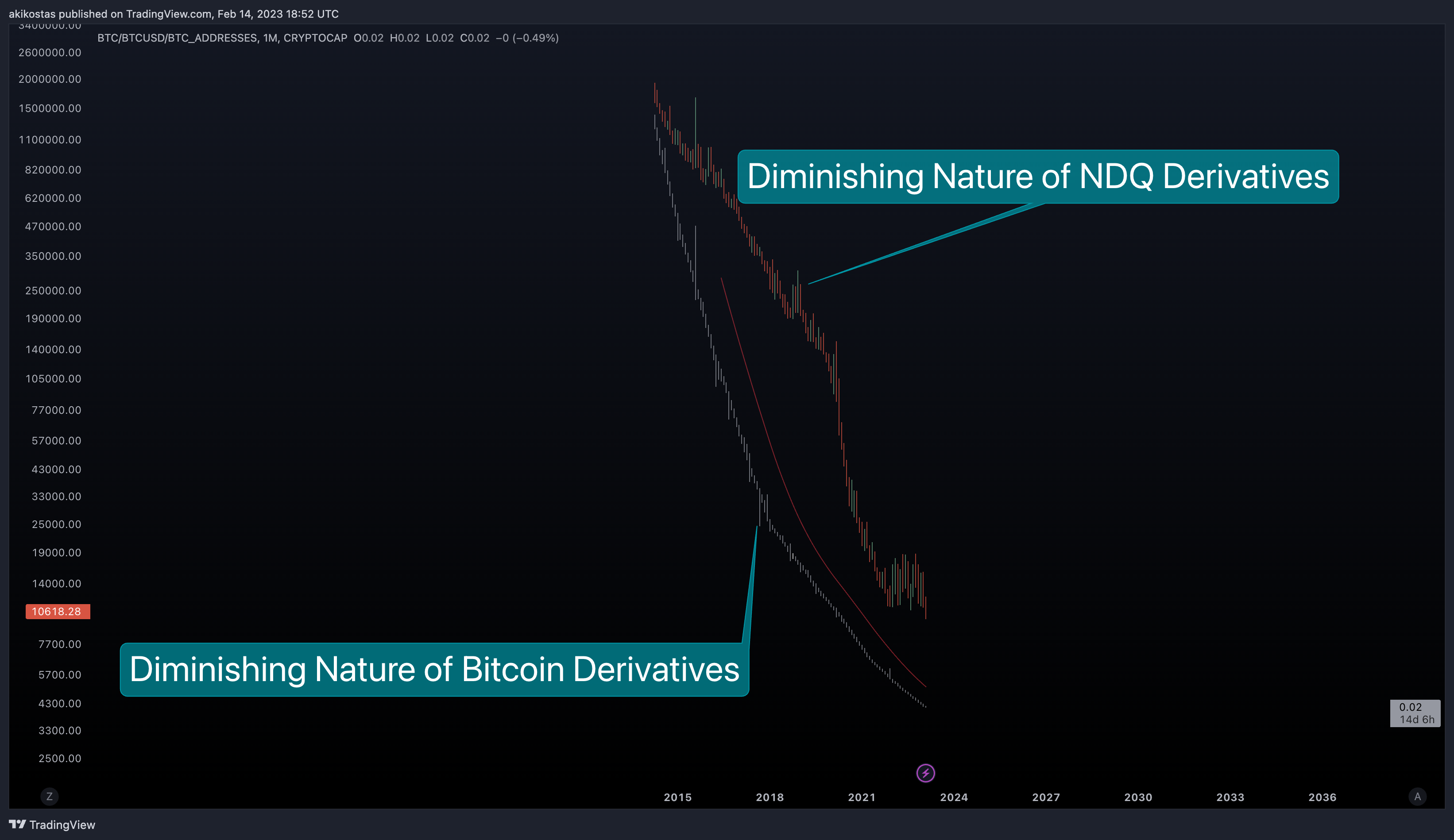
Task: Click the 33000.00 price axis label
Action: [x=56, y=496]
